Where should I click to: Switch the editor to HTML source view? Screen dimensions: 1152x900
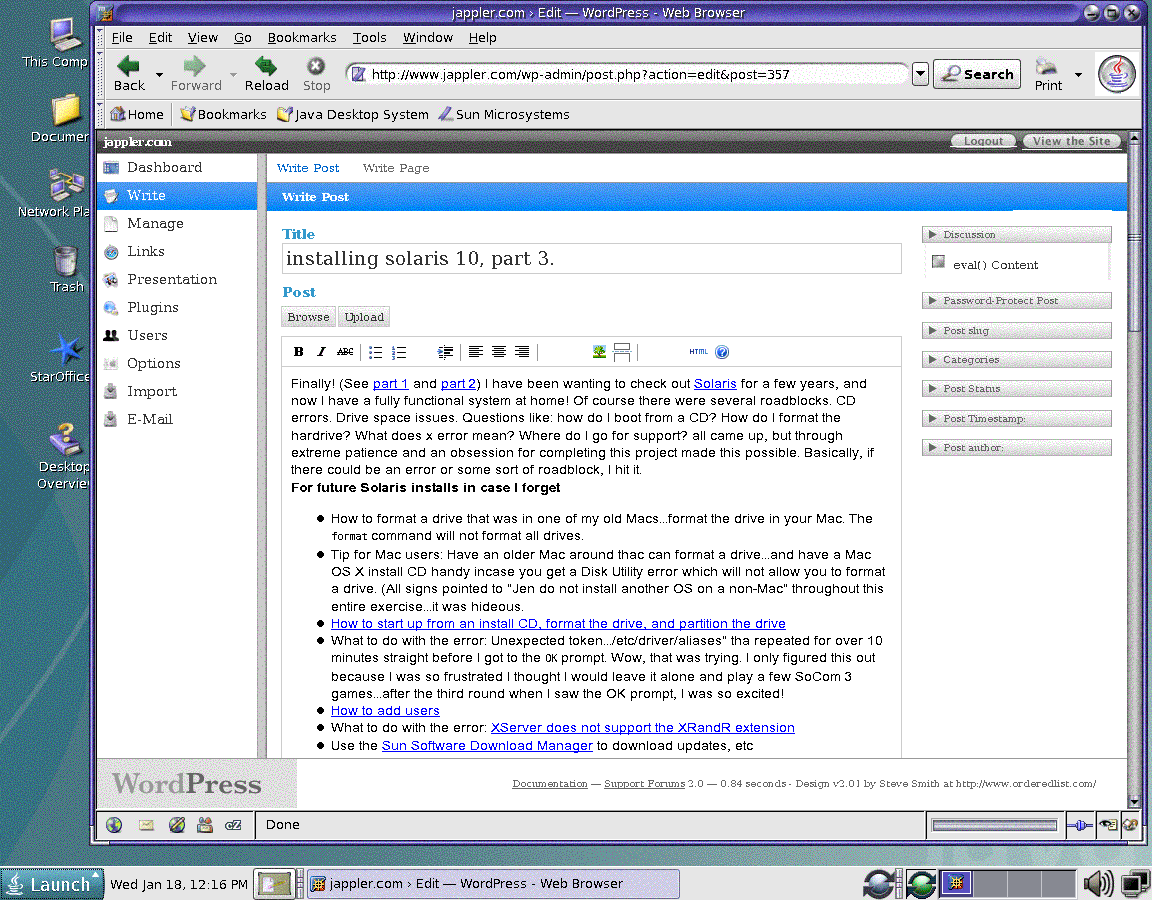coord(699,352)
